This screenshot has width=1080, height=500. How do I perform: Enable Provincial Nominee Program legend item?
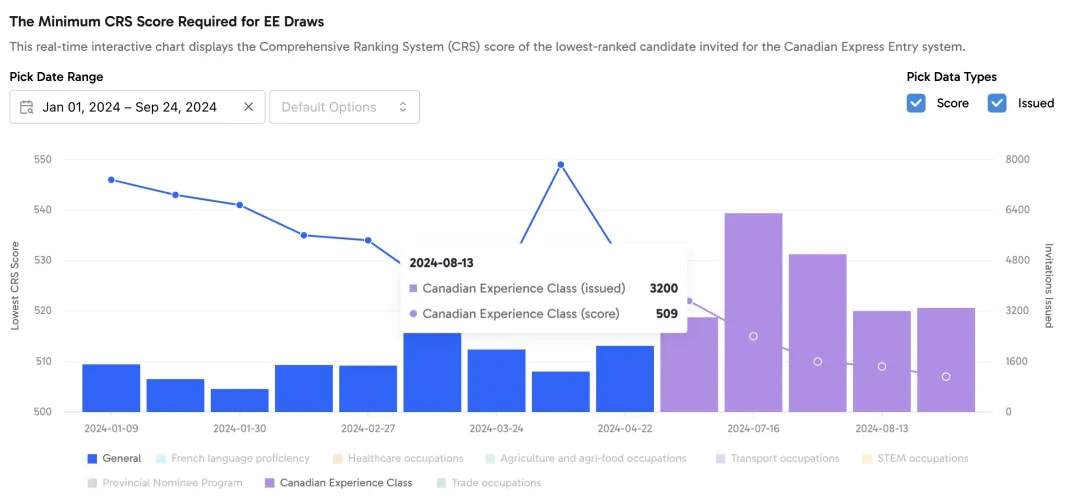93,483
